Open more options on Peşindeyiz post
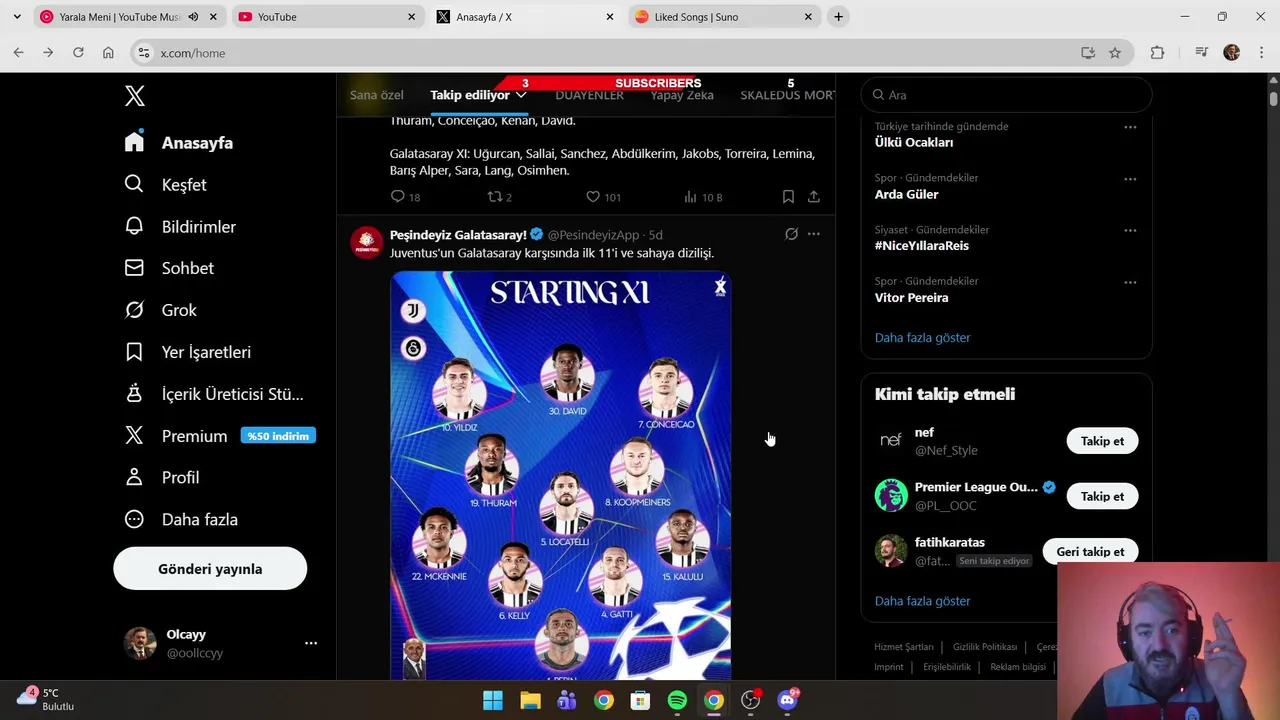 (x=814, y=234)
